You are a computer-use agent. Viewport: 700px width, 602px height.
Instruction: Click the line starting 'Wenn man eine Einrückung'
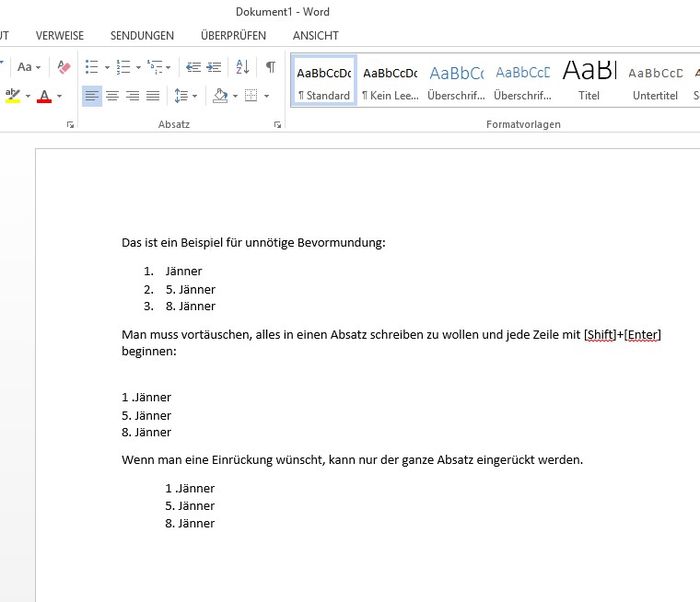(352, 460)
